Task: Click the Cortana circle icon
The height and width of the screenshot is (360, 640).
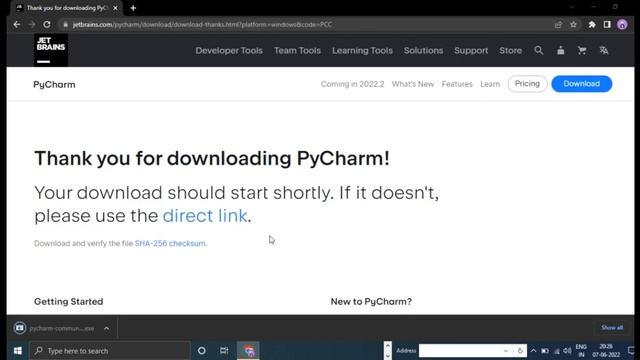Action: tap(202, 351)
